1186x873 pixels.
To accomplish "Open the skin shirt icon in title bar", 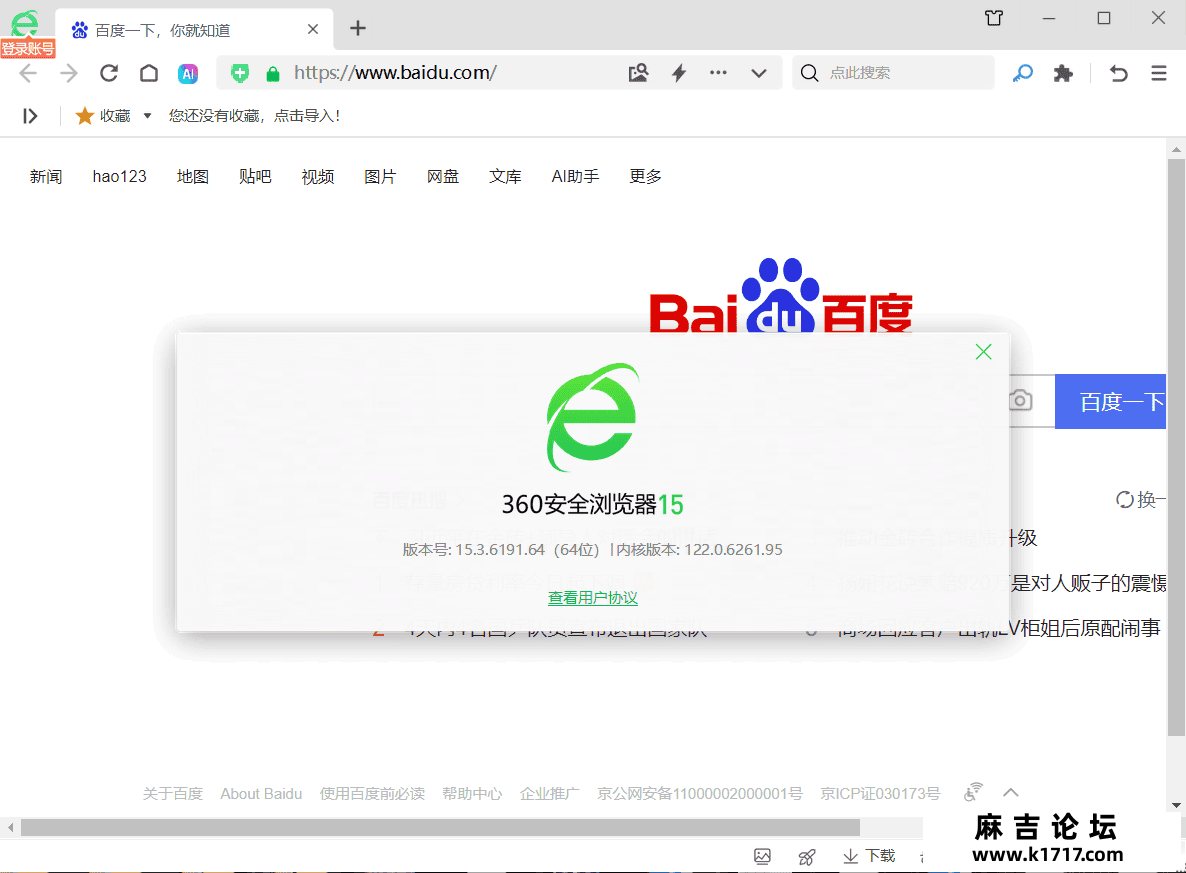I will pos(994,17).
